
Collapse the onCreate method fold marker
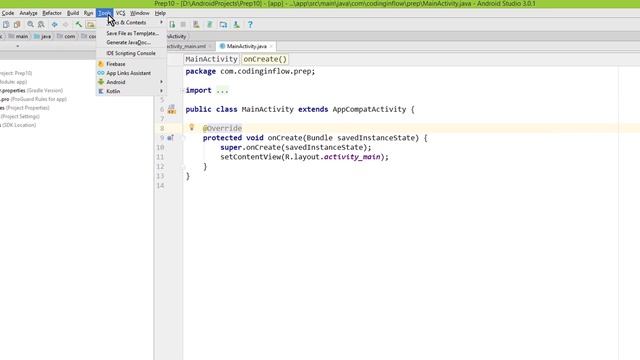click(x=183, y=138)
